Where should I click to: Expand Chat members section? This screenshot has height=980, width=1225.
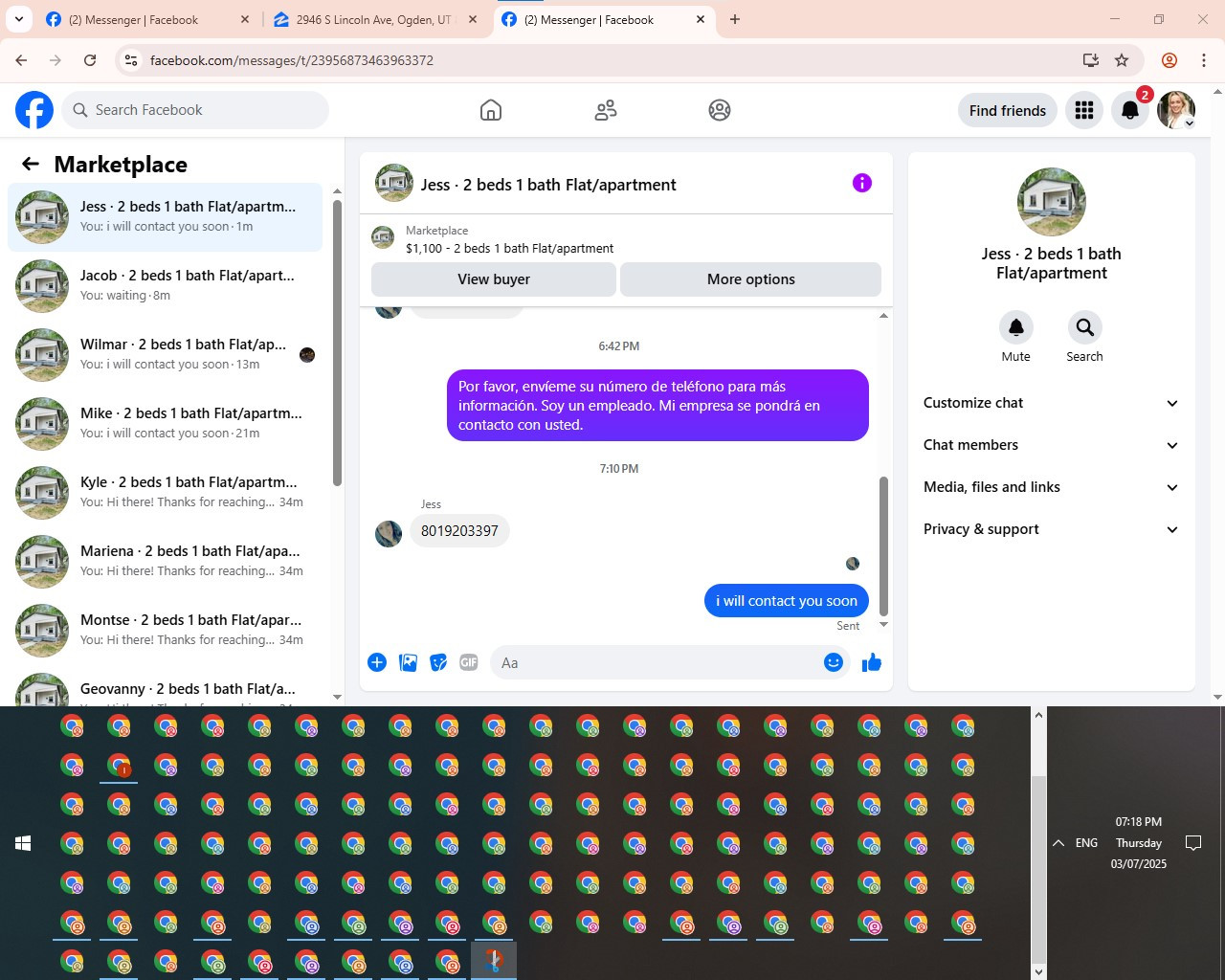(x=1051, y=445)
